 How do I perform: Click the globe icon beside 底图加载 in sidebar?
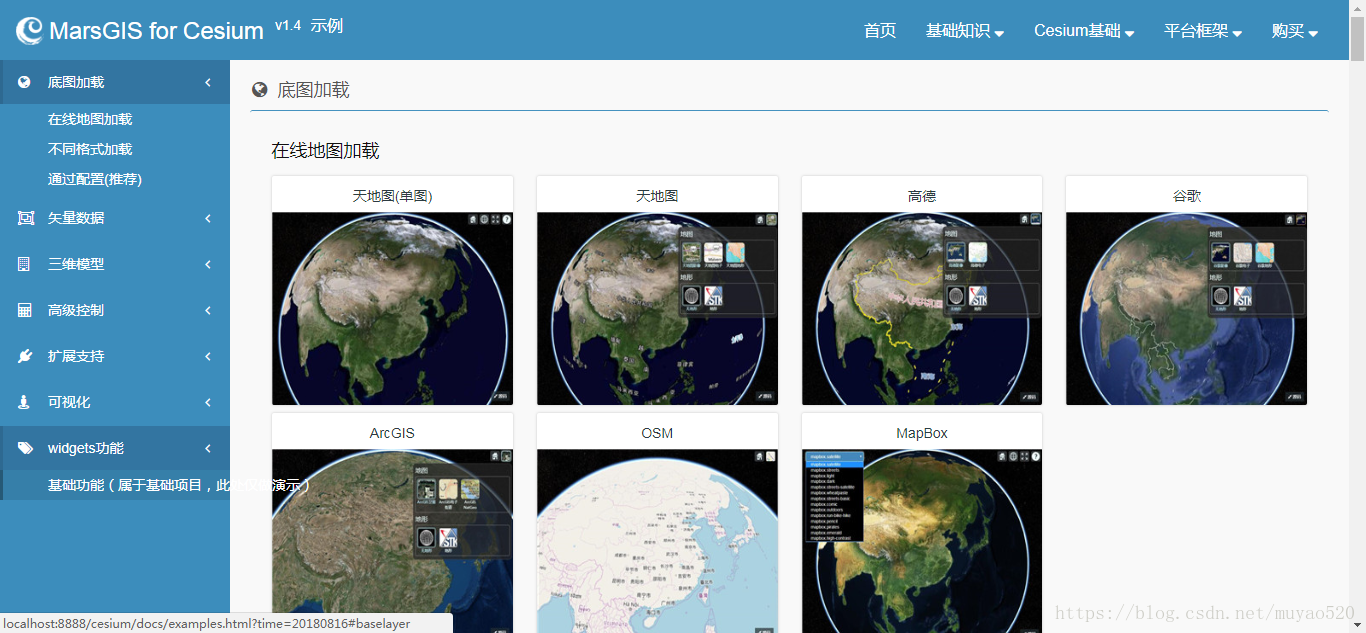click(25, 82)
